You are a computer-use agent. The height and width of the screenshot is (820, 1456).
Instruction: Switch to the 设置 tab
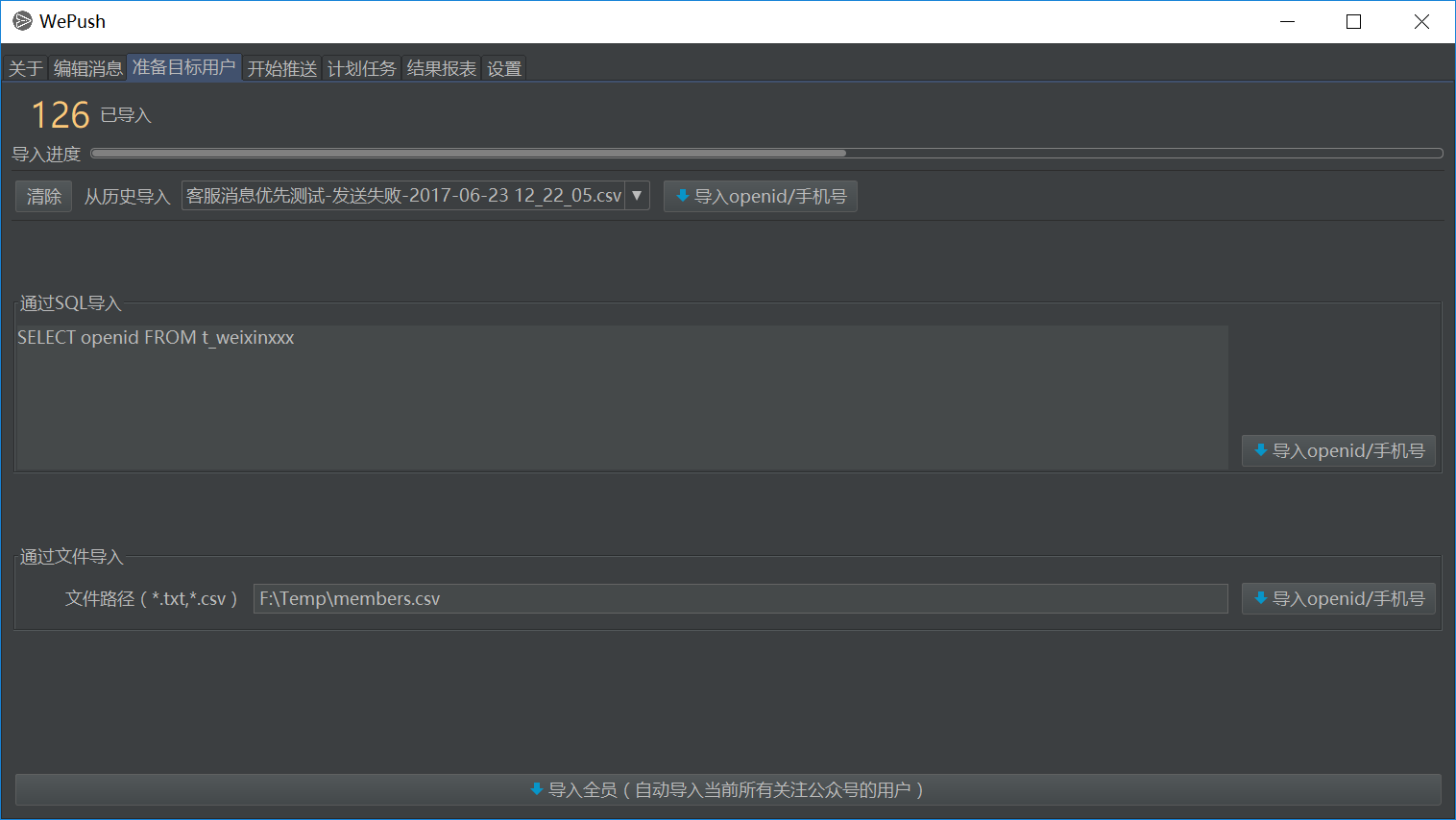pos(504,67)
